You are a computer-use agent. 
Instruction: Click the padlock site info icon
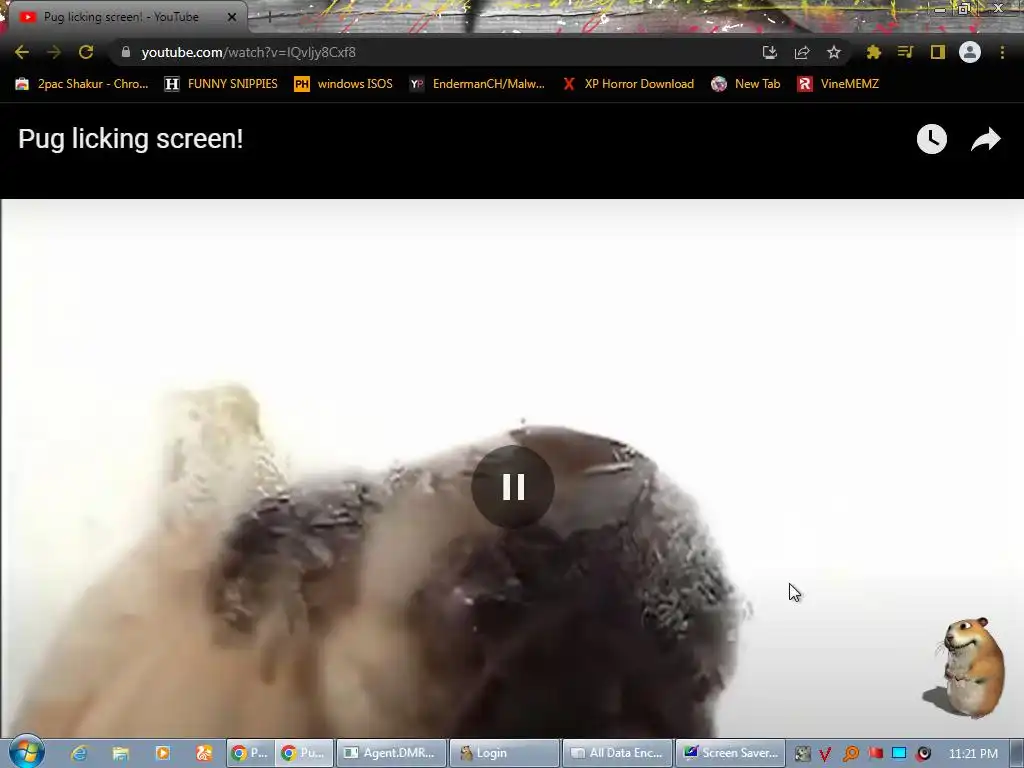126,52
